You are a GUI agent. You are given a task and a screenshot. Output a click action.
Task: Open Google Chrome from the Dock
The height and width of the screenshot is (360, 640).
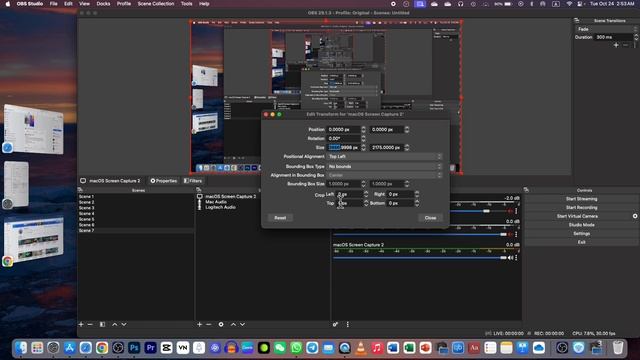pyautogui.click(x=102, y=347)
